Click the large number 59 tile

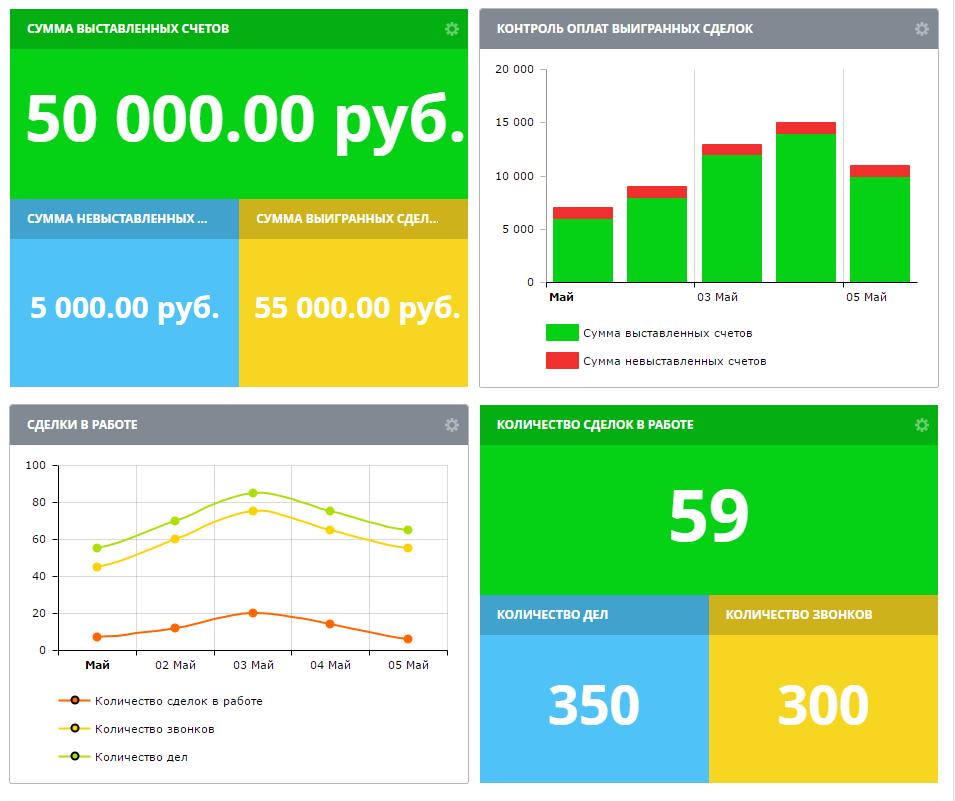708,517
